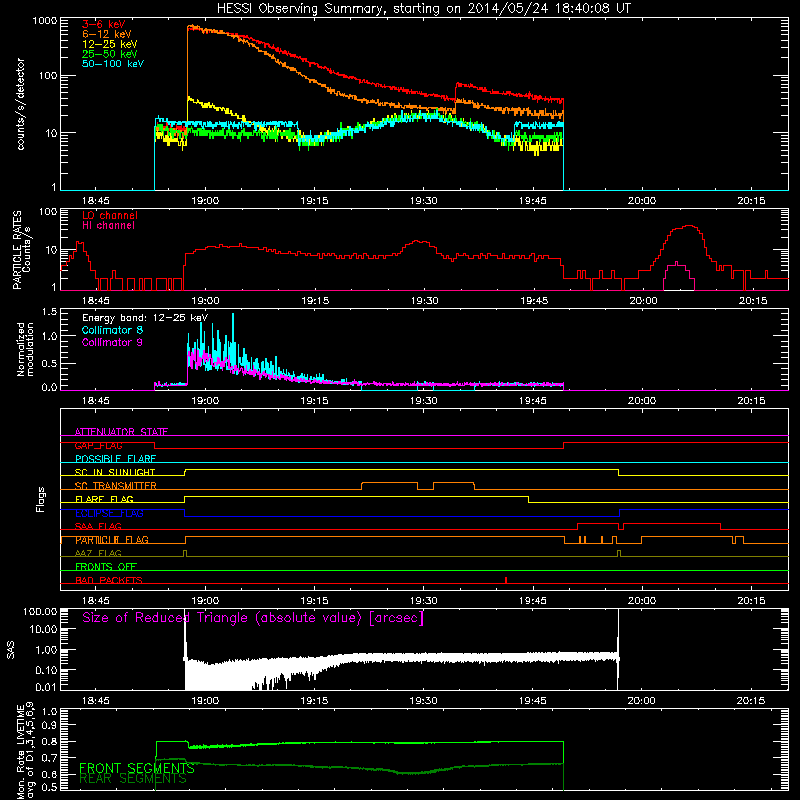Screen dimensions: 800x800
Task: Click the 0.01 tick on SAS axis
Action: point(46,687)
